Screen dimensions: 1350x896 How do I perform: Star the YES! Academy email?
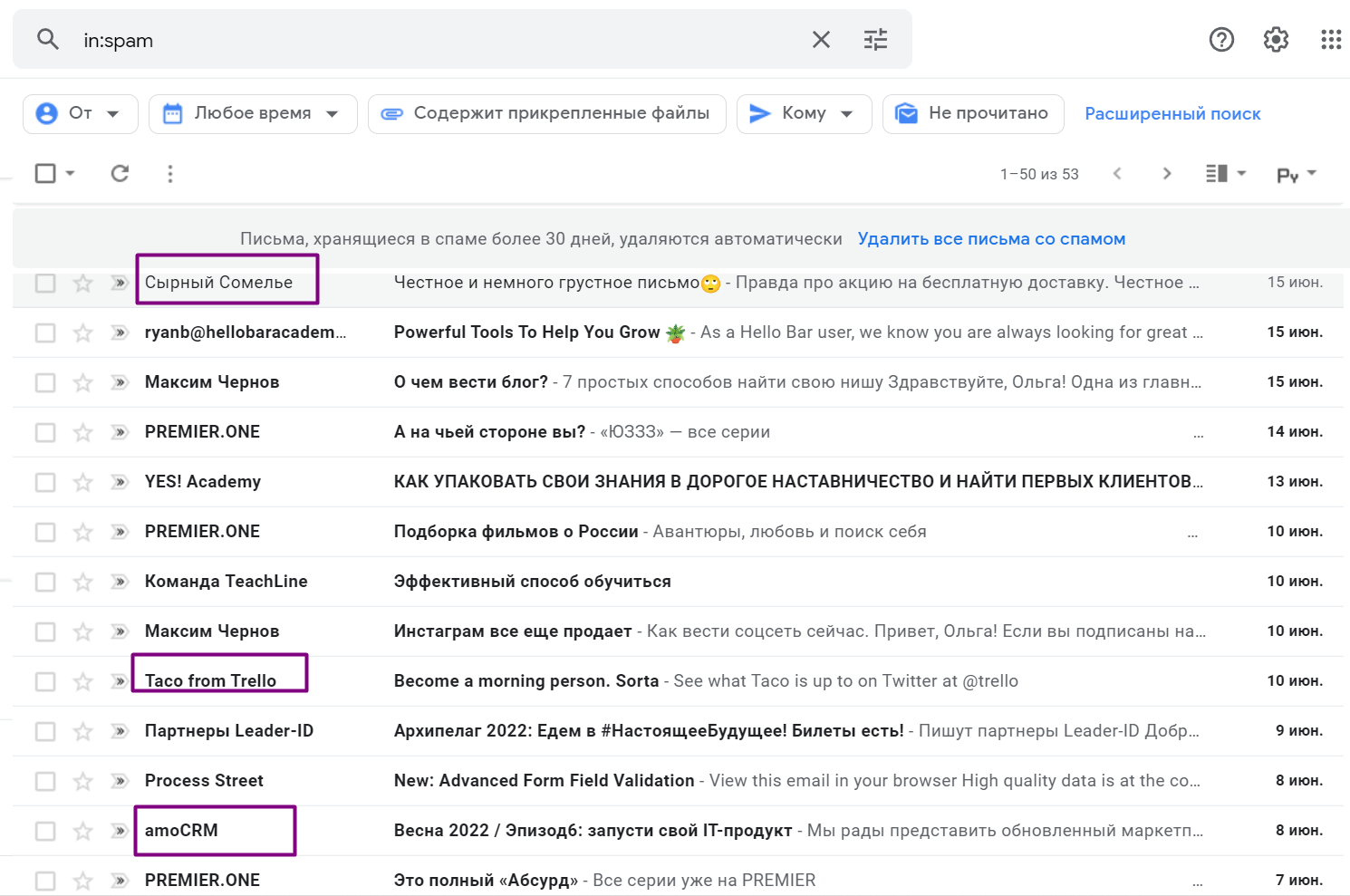pos(82,482)
